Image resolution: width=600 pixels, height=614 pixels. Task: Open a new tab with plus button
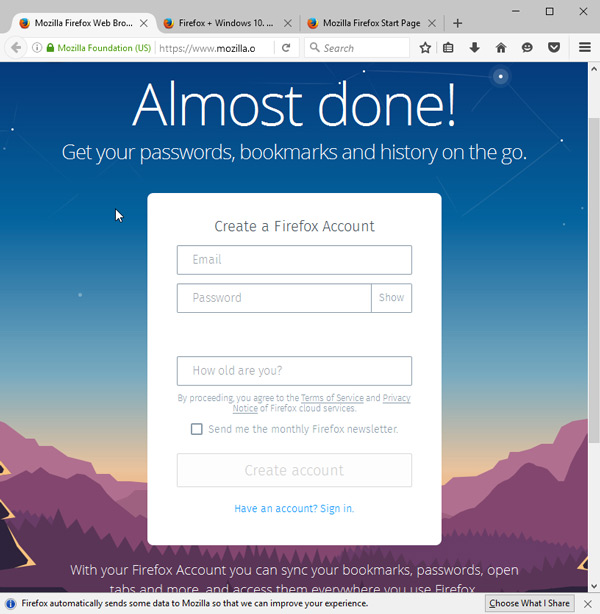[457, 23]
